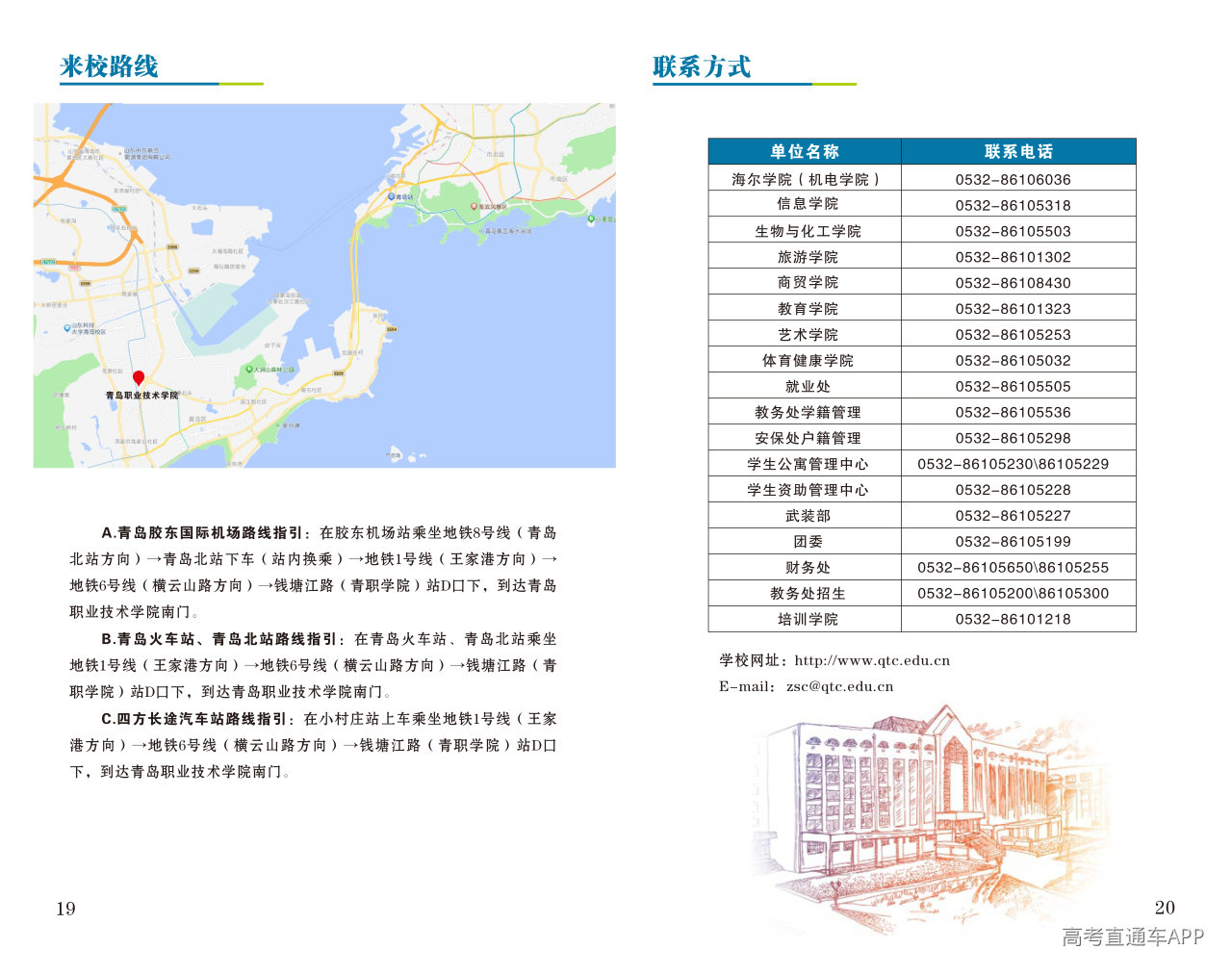Image resolution: width=1232 pixels, height=975 pixels.
Task: Click phone number 0532-86105650\86105255
Action: pyautogui.click(x=1013, y=568)
